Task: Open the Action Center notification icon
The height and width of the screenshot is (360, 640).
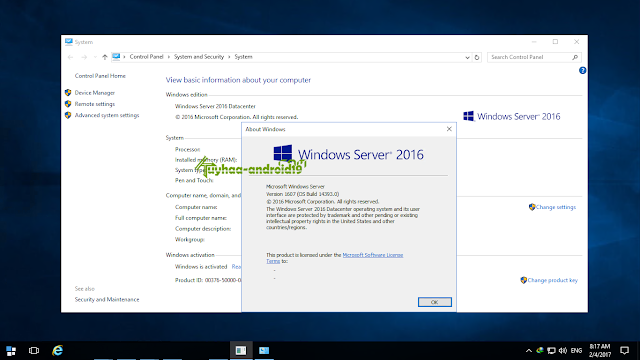Action: [x=624, y=351]
